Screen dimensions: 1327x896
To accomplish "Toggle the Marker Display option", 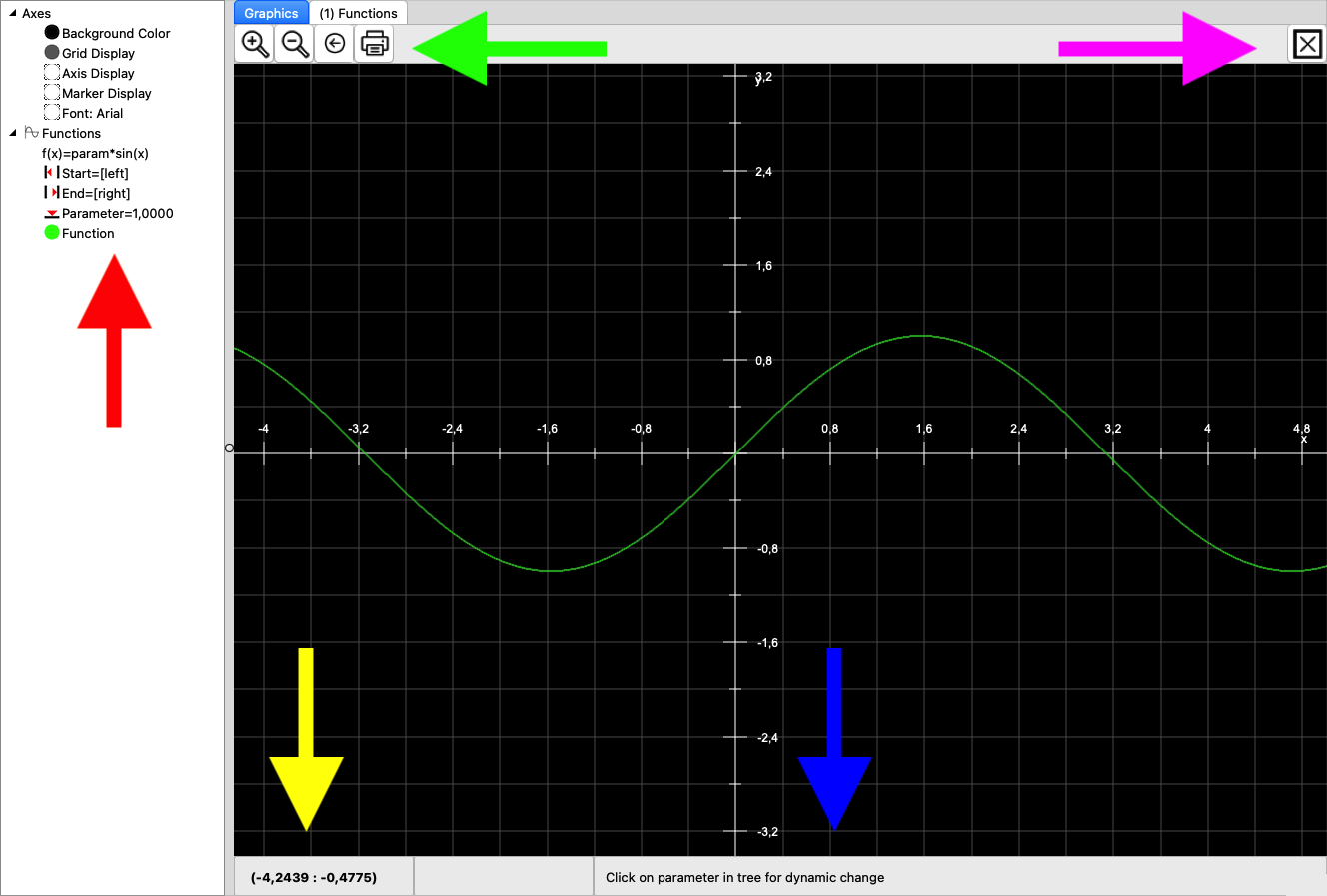I will (52, 93).
